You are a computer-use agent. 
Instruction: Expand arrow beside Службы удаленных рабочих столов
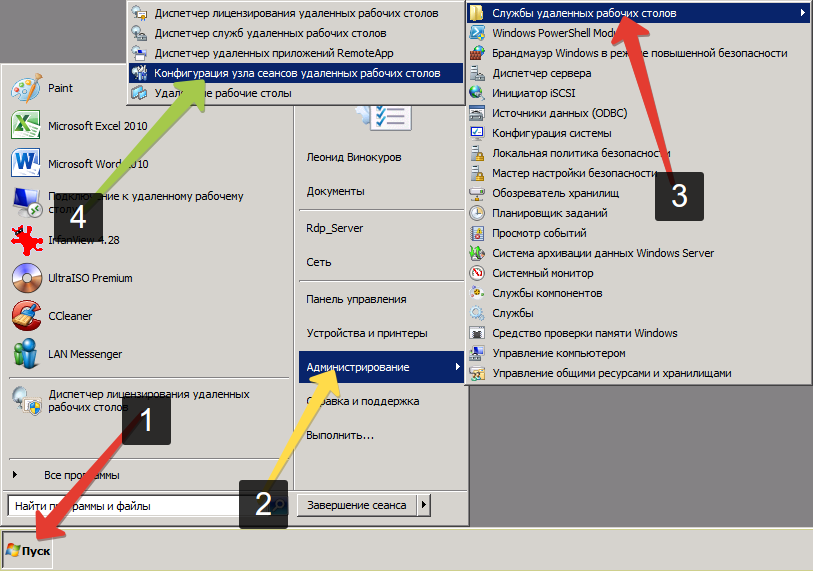pos(803,13)
